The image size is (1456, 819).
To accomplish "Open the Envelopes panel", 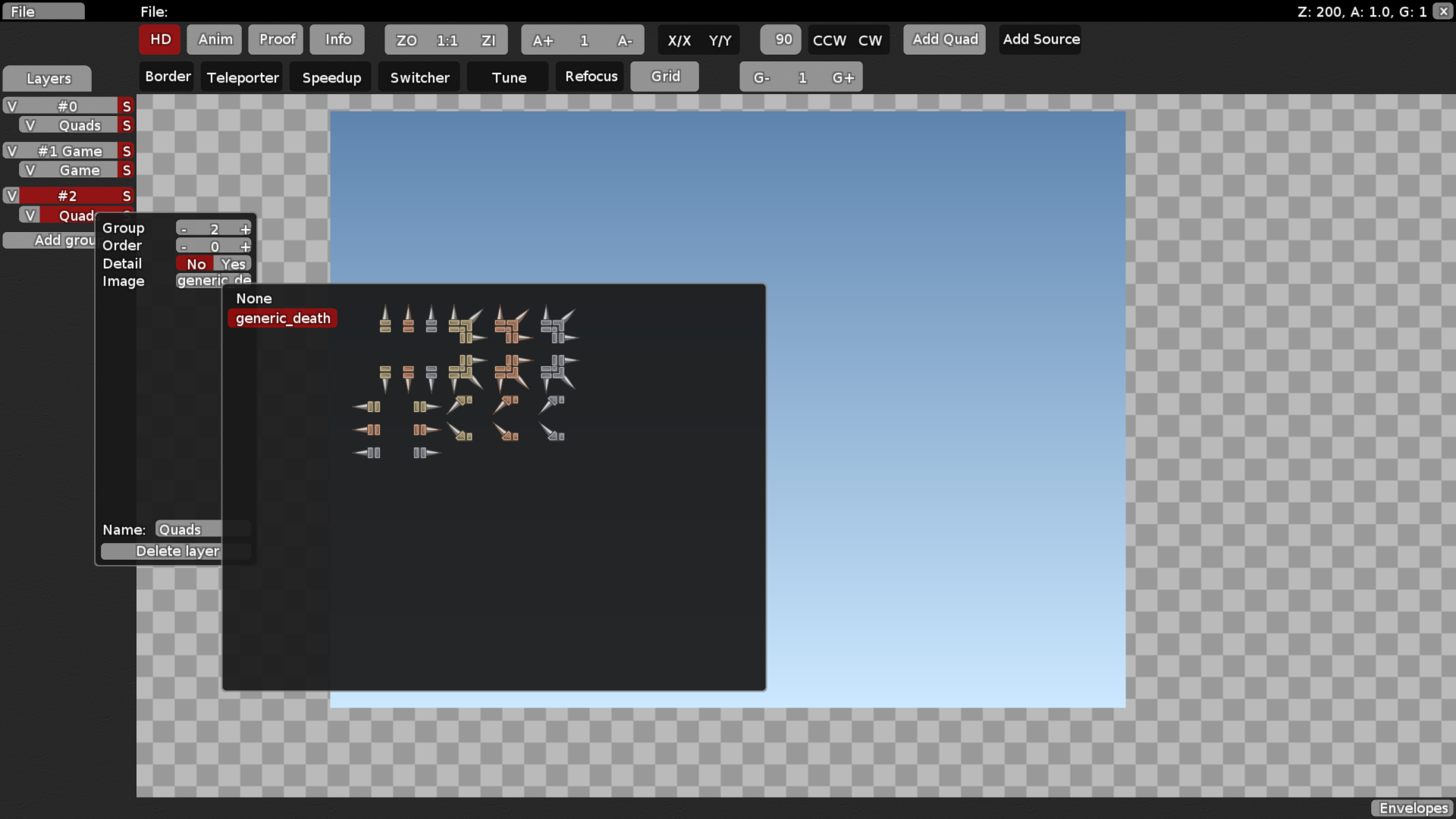I will pos(1414,808).
